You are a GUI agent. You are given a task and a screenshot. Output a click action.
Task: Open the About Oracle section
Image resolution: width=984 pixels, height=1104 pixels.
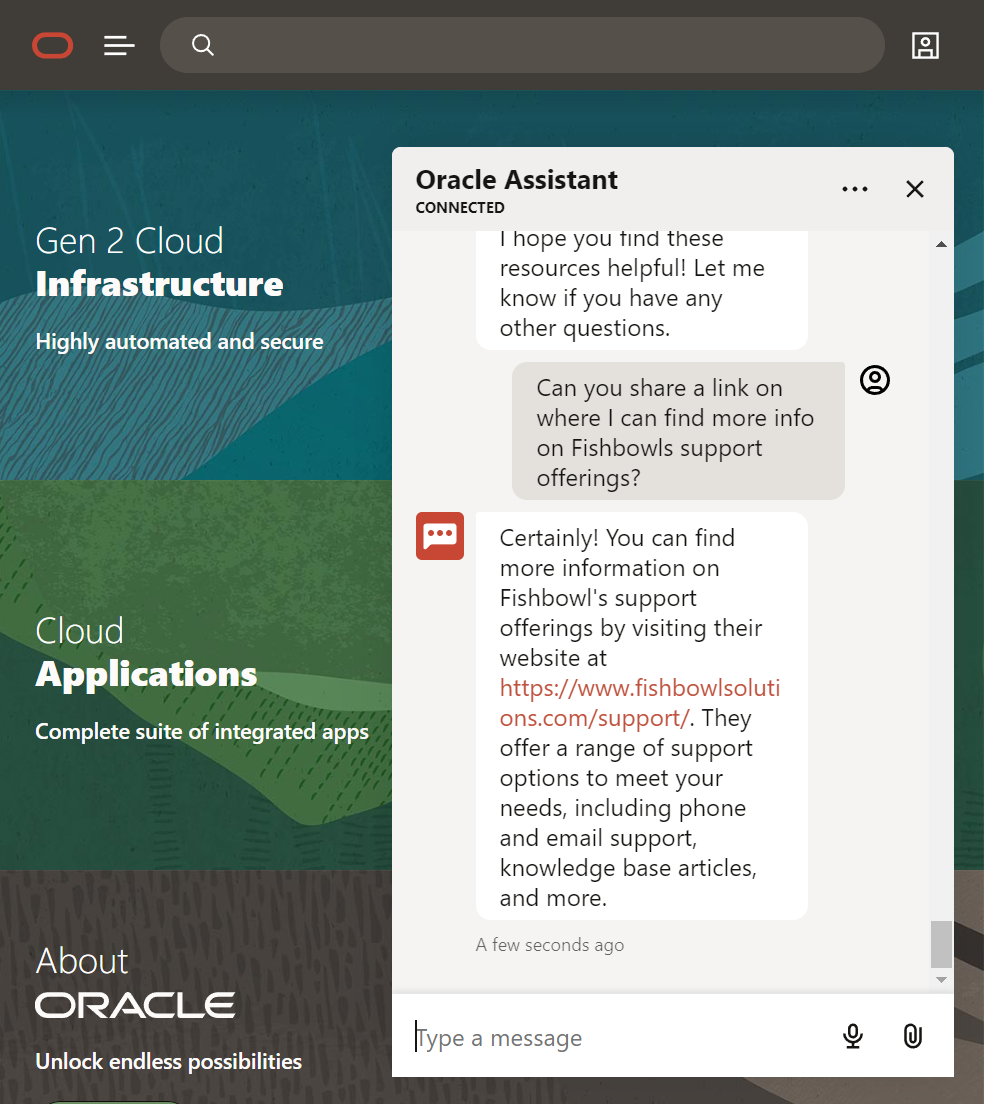[x=135, y=982]
